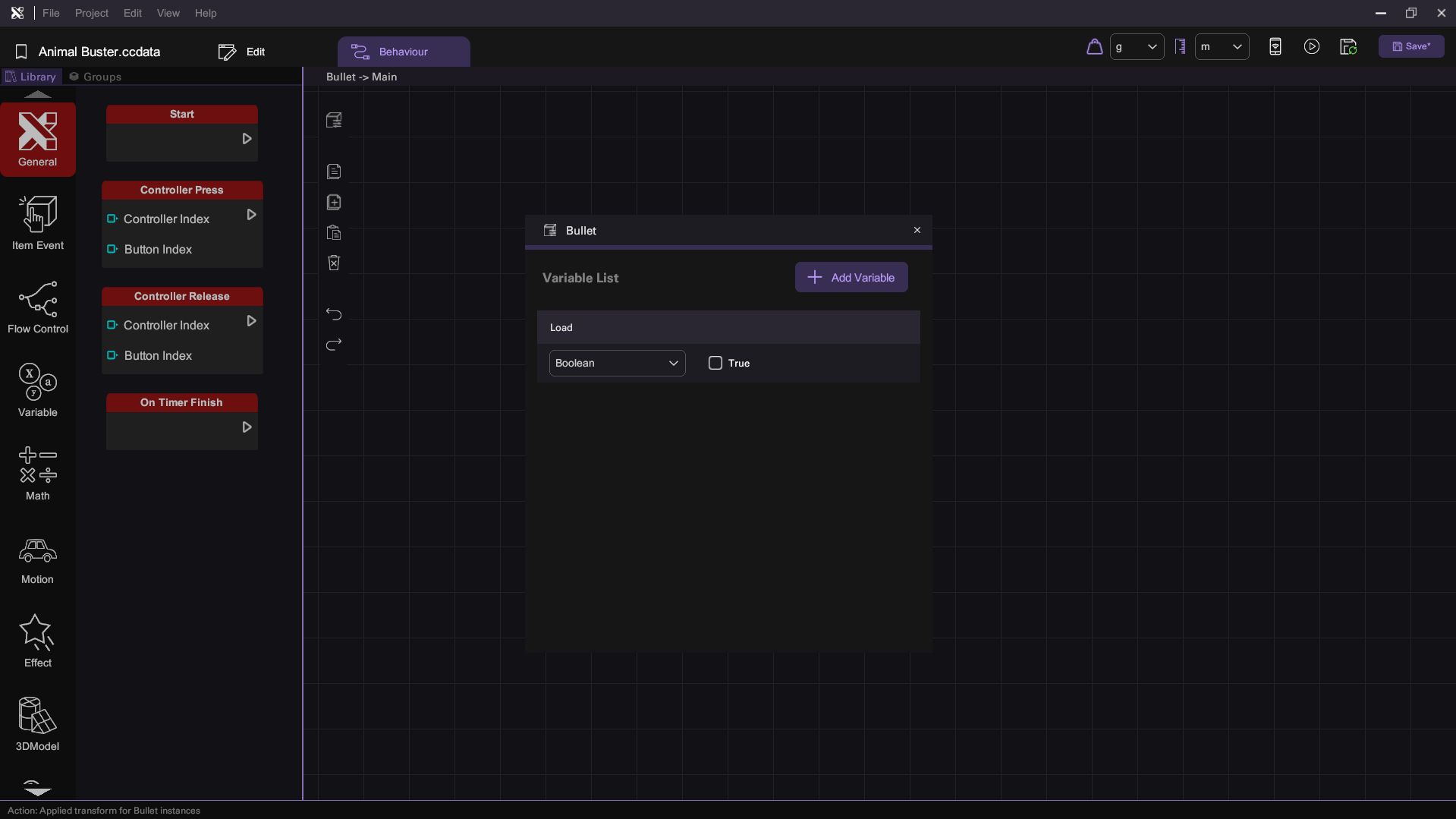Viewport: 1456px width, 819px height.
Task: Open the Boolean type dropdown
Action: tap(617, 363)
